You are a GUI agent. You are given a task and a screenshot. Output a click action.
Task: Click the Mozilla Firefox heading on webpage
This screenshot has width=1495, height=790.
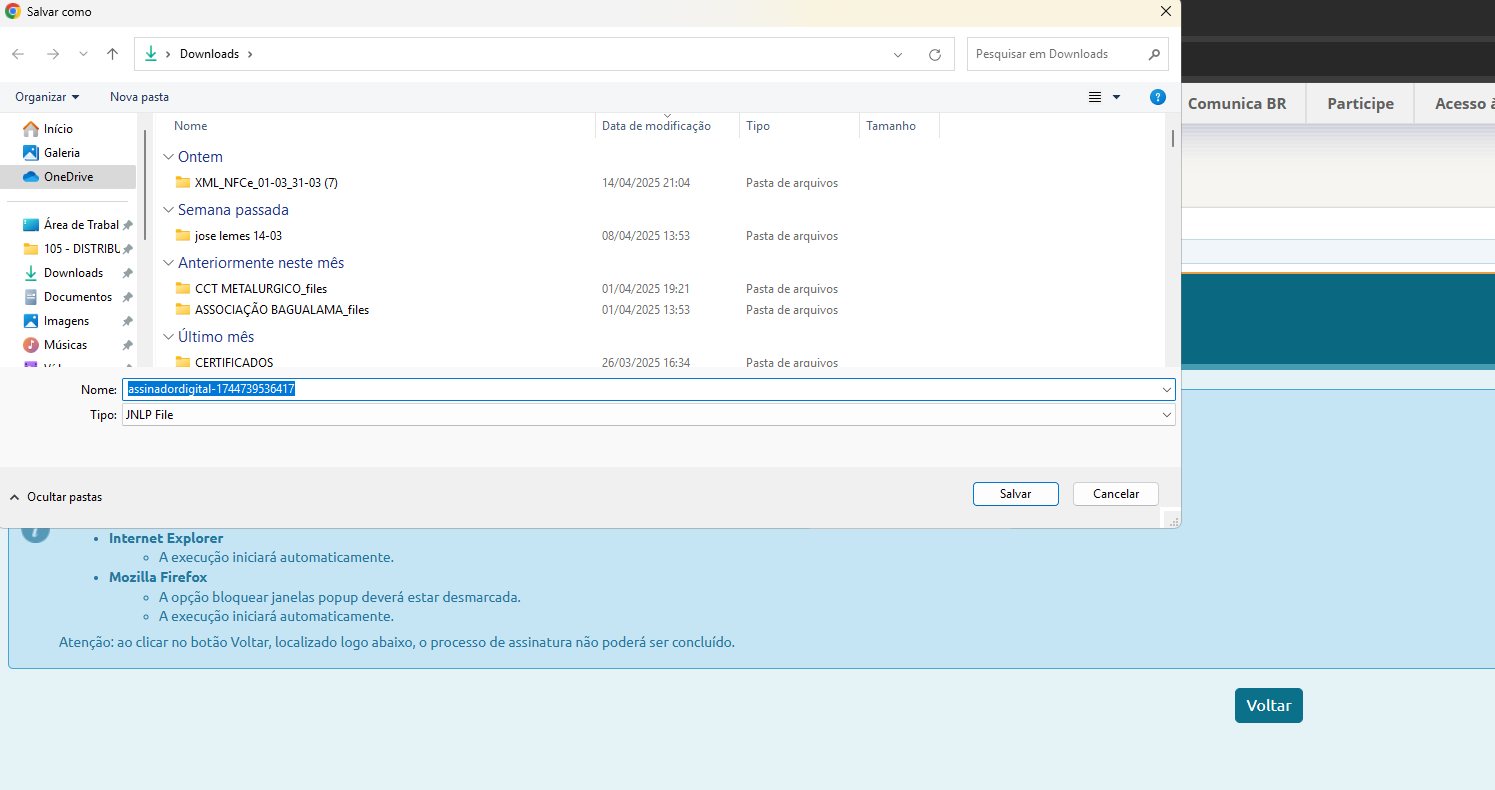[158, 577]
